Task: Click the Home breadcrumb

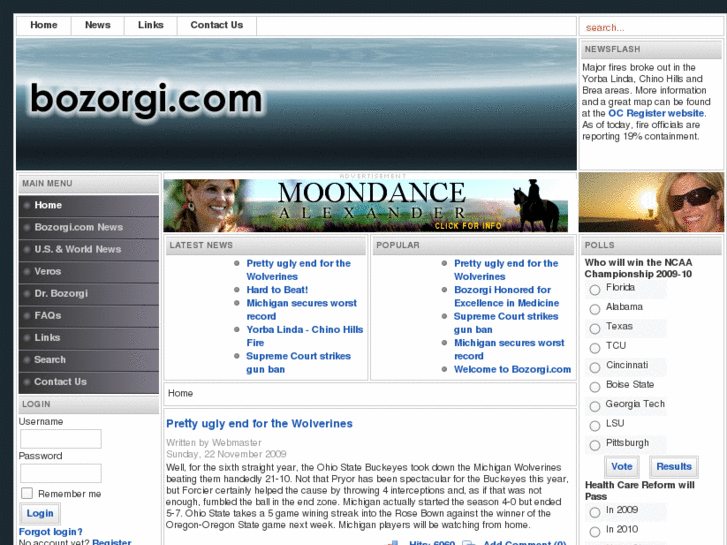Action: [180, 393]
